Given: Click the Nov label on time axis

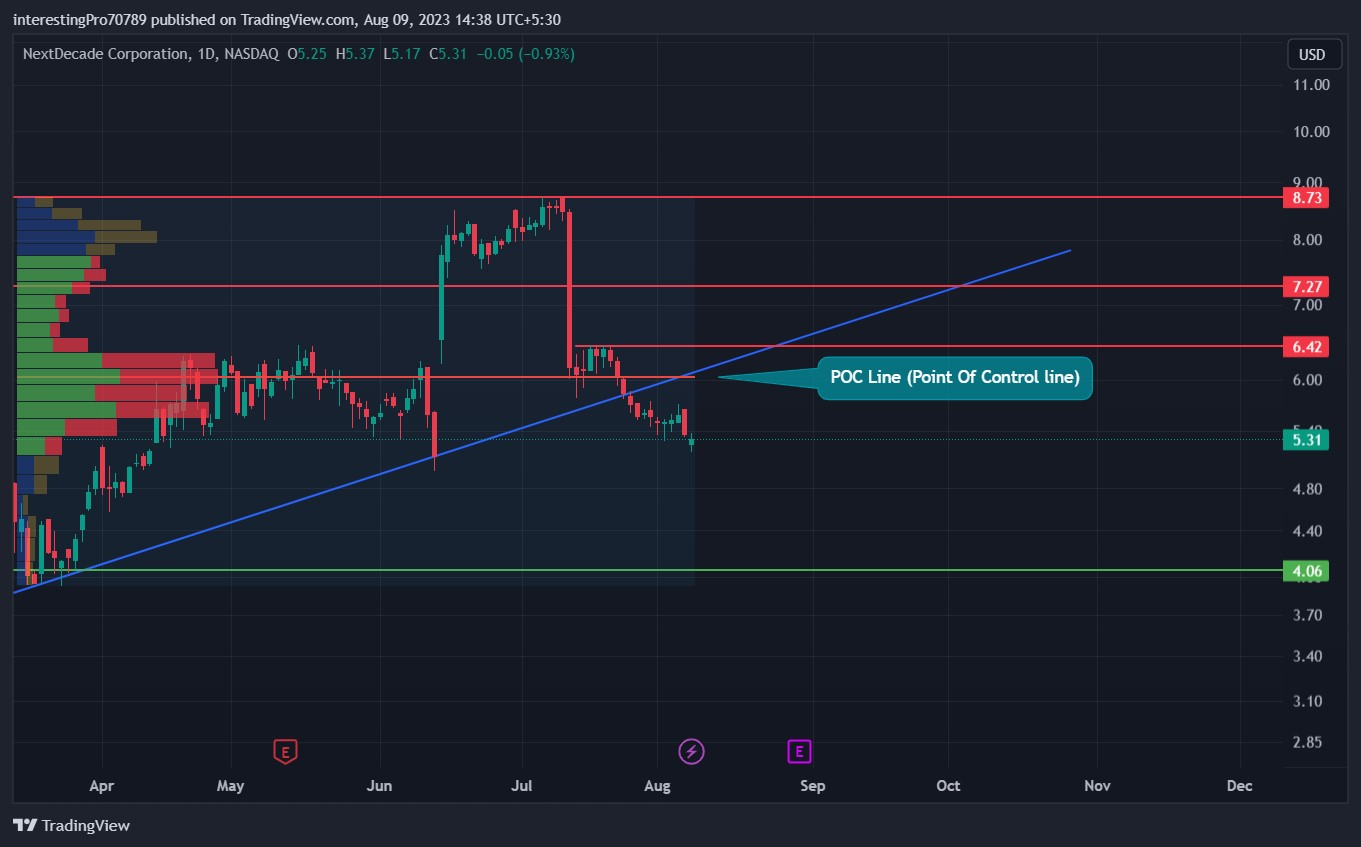Looking at the screenshot, I should click(x=1097, y=786).
